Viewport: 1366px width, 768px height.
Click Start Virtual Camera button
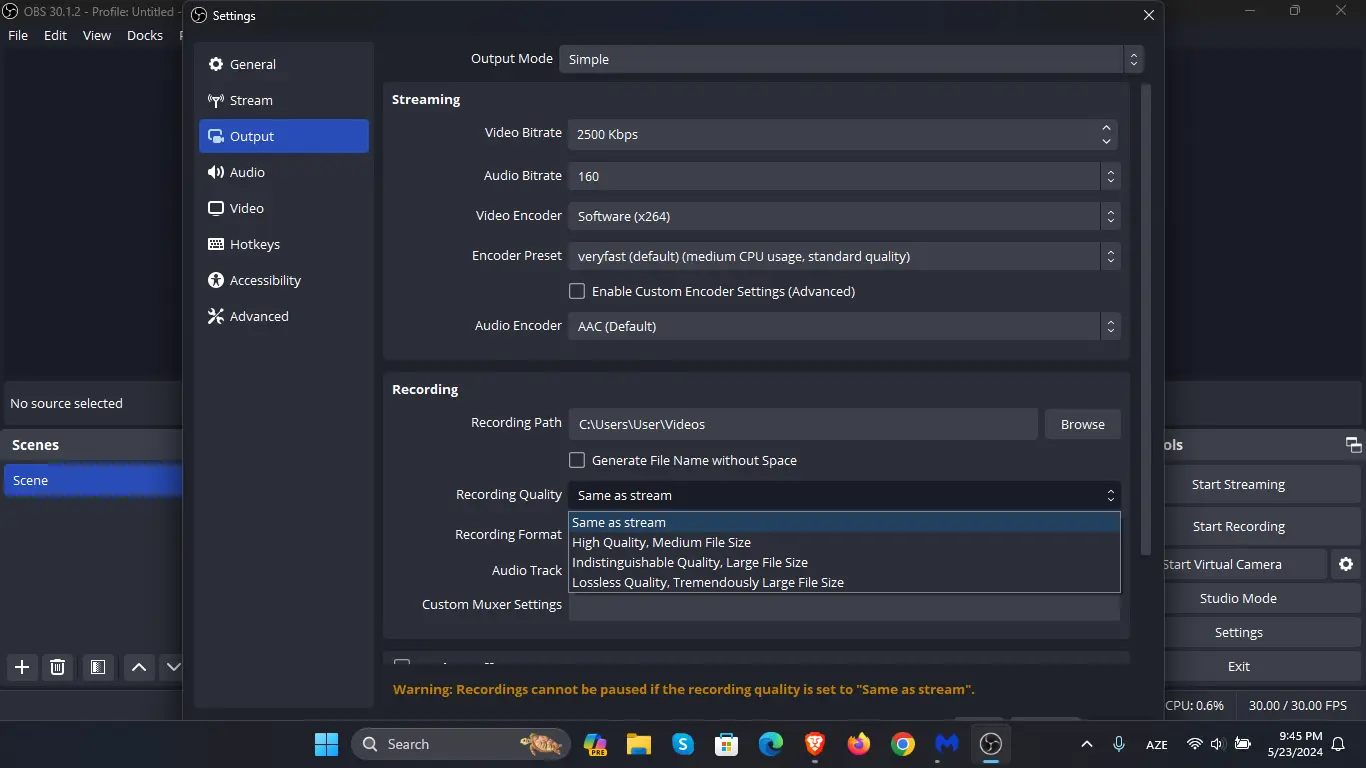point(1244,564)
